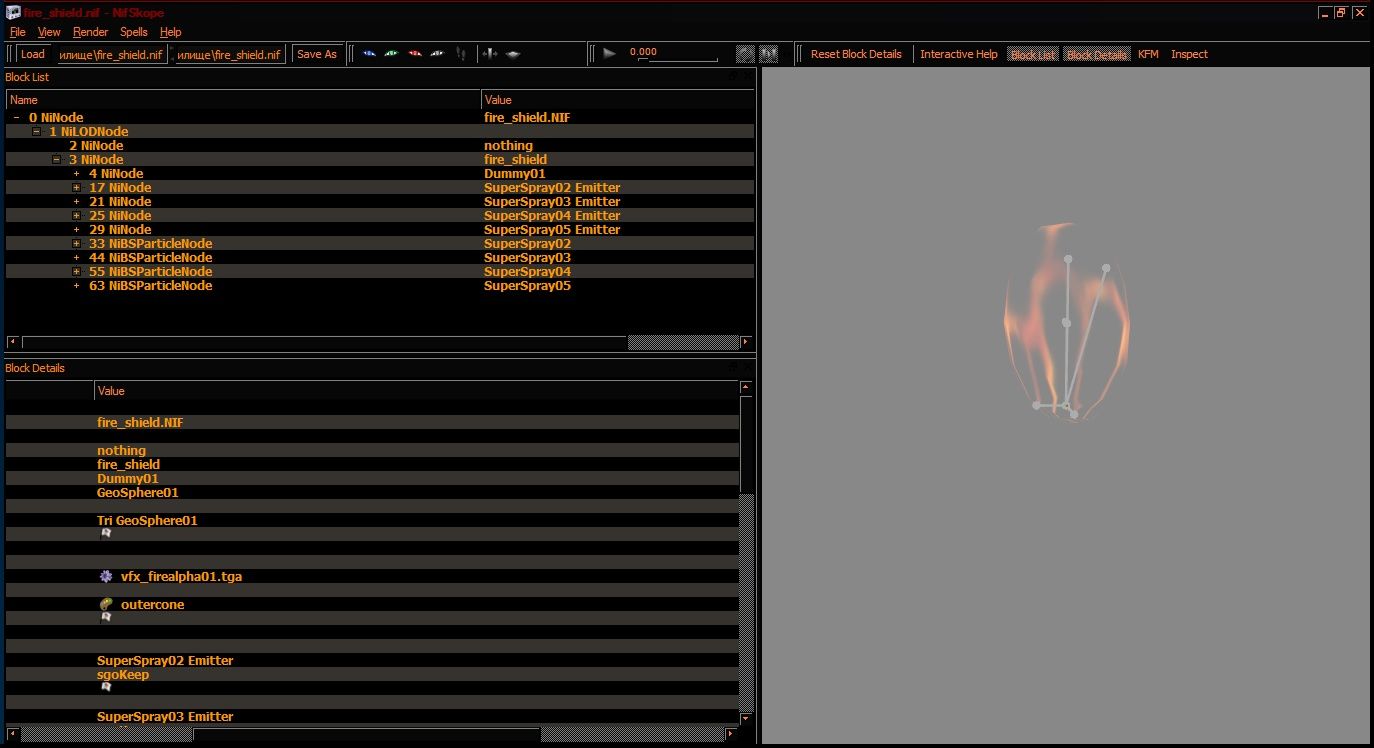Click Block List scrollbar right arrow
1374x748 pixels.
coord(746,342)
